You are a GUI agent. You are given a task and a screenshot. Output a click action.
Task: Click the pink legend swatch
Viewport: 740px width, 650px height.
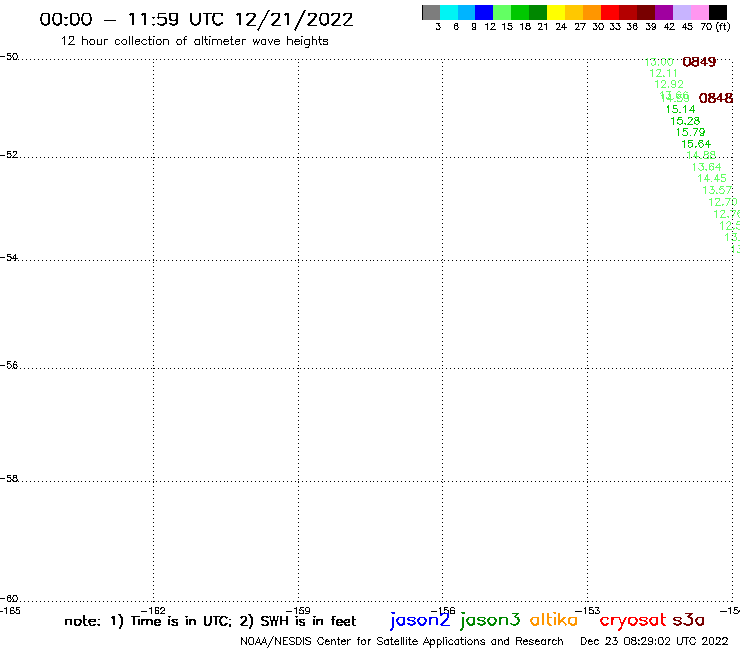[x=699, y=12]
